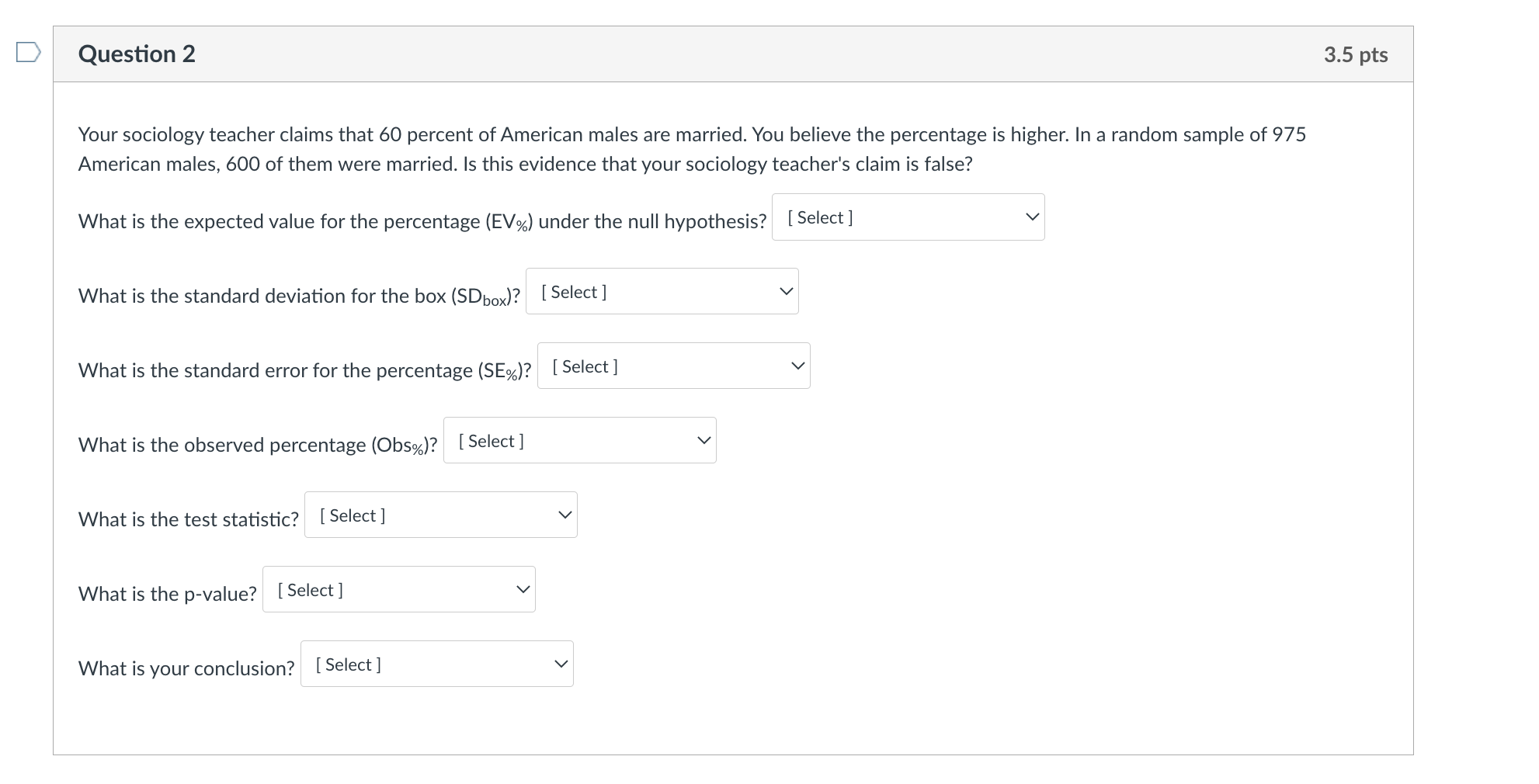1539x784 pixels.
Task: Click the "What is your conclusion?" label
Action: pos(186,669)
